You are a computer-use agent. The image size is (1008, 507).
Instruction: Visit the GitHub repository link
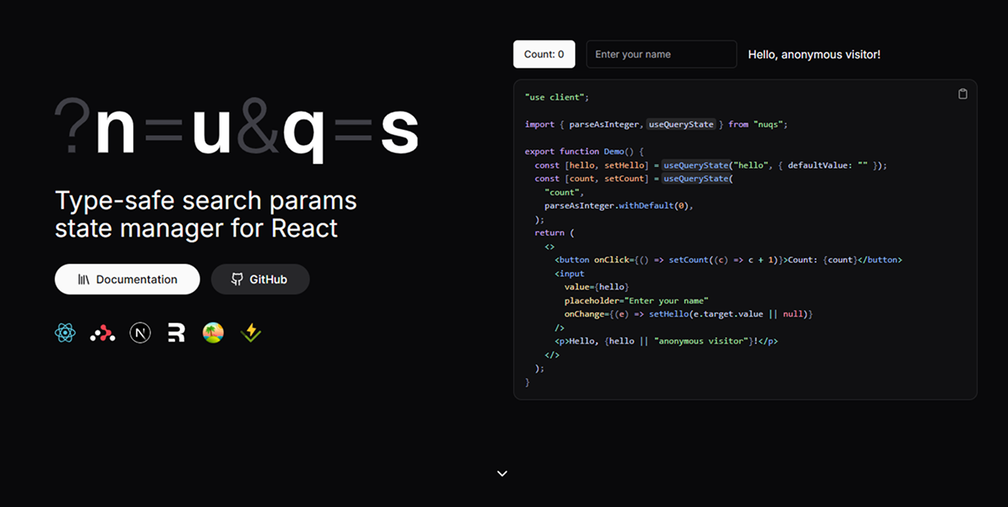point(260,279)
